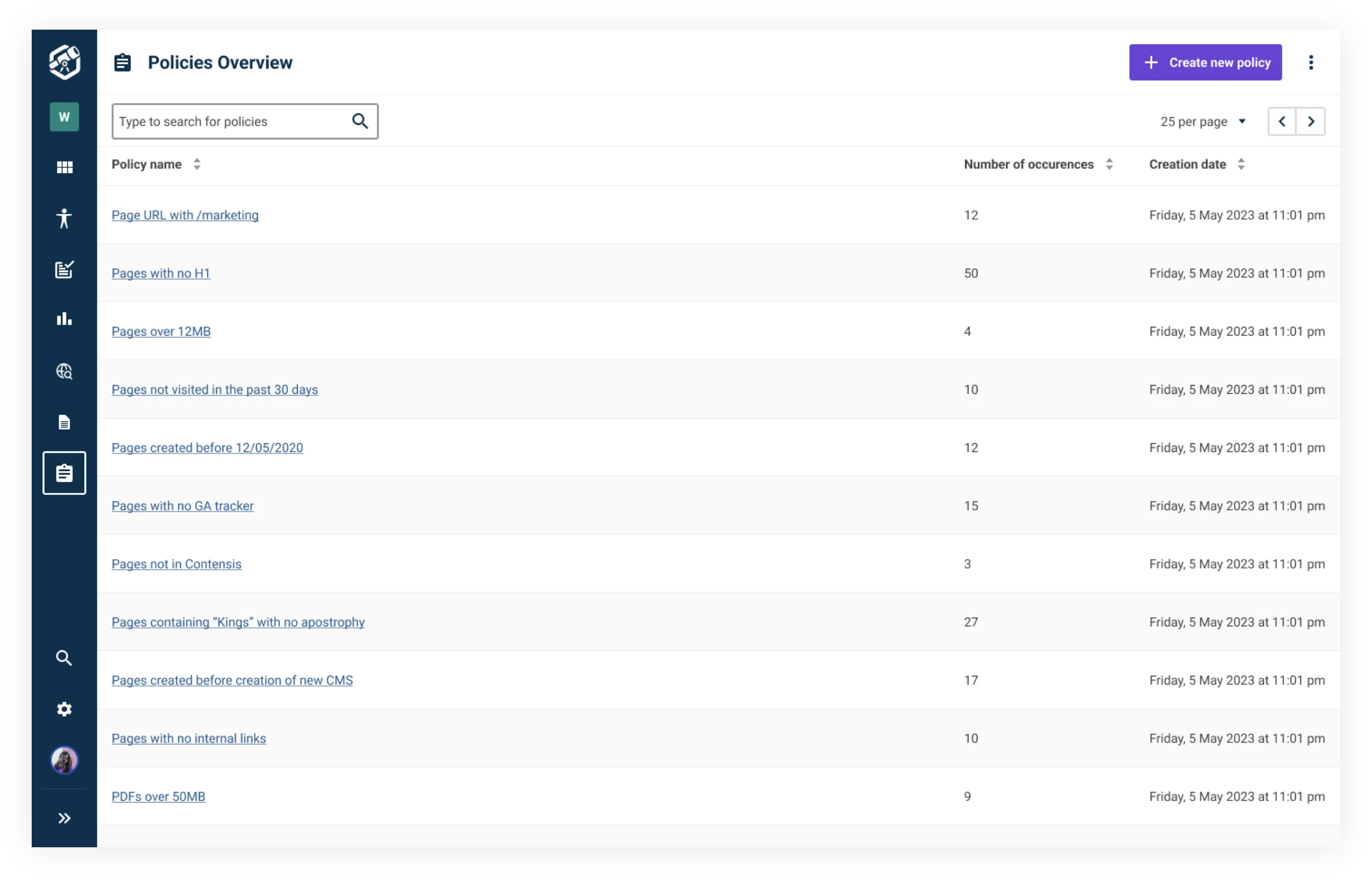Open the pages report document icon
1372x881 pixels.
tap(64, 422)
